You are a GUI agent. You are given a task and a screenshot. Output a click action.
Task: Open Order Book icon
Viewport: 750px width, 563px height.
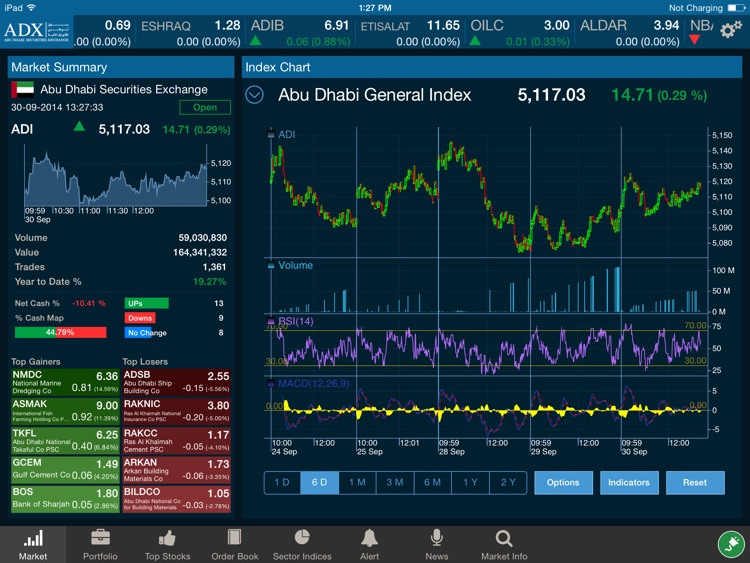click(234, 538)
